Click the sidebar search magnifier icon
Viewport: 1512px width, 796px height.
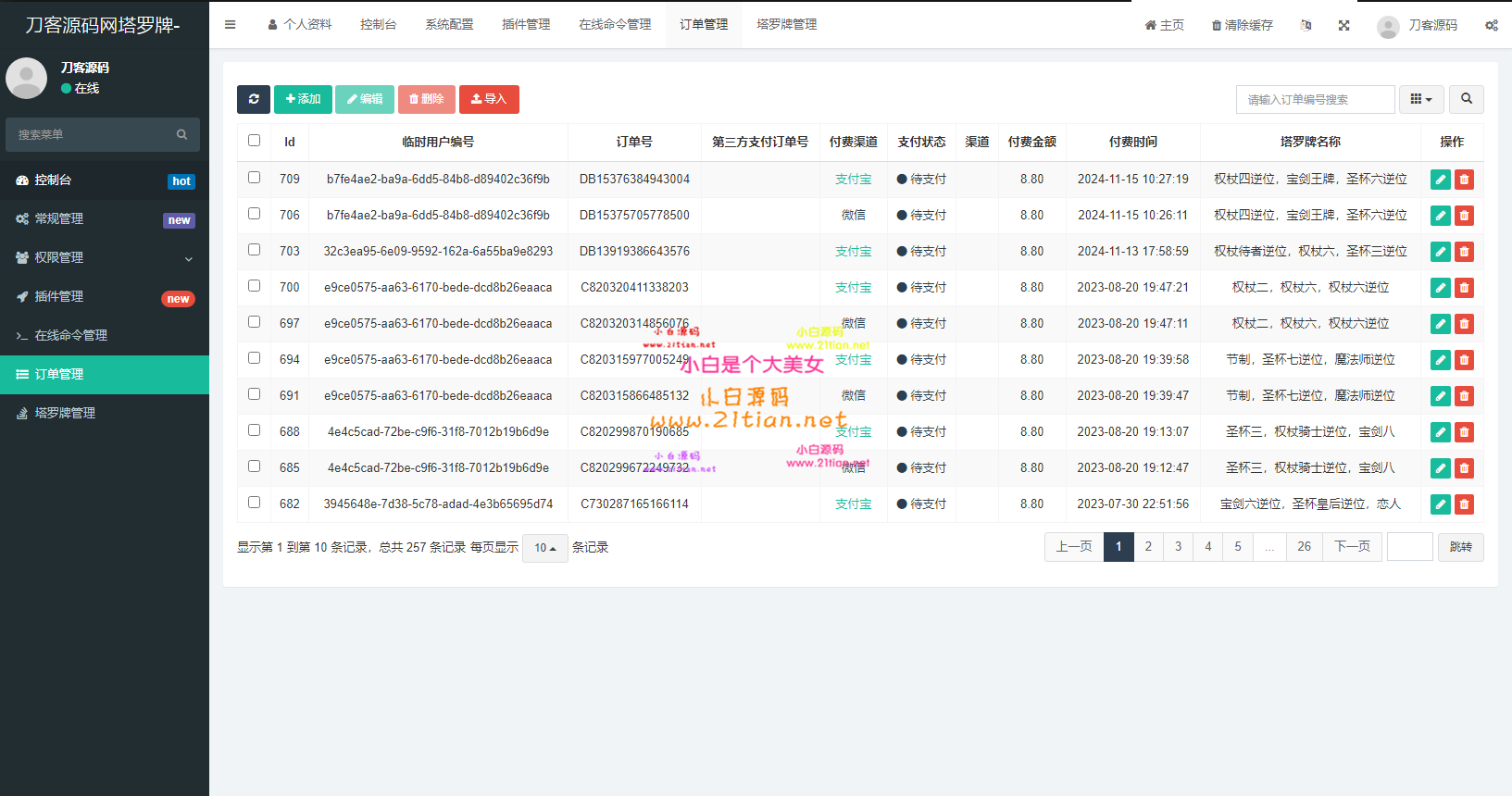(182, 134)
